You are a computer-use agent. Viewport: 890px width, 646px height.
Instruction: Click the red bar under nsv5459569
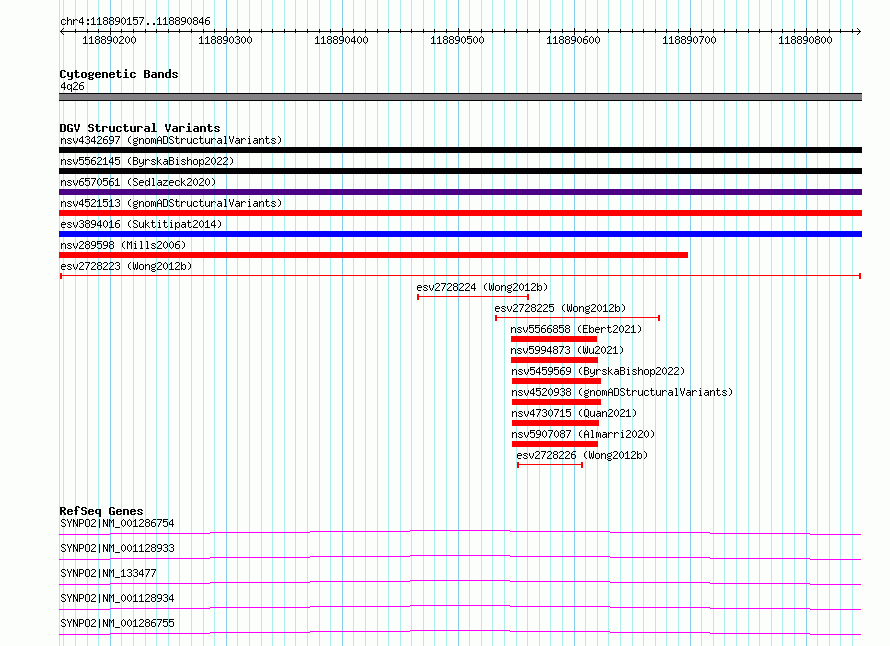(556, 381)
